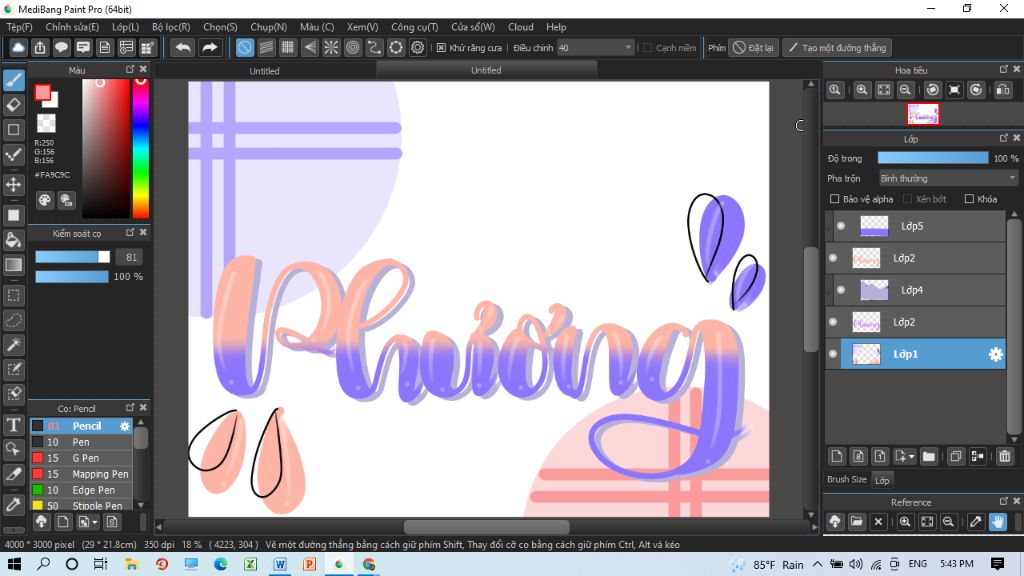Screen dimensions: 1024x576
Task: Open the Cloud menu
Action: pos(520,27)
